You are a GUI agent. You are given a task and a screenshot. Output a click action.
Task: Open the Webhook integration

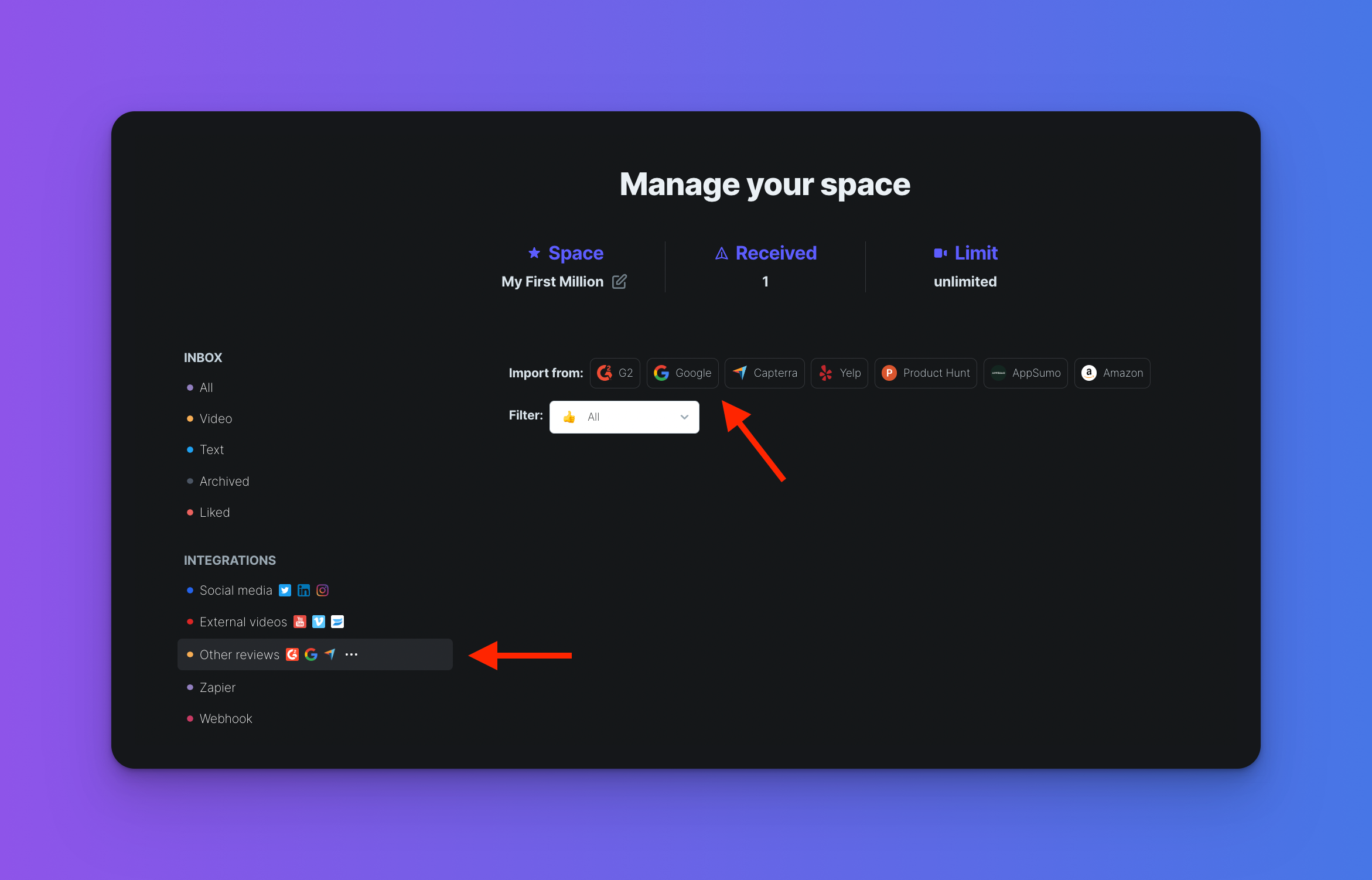point(226,719)
